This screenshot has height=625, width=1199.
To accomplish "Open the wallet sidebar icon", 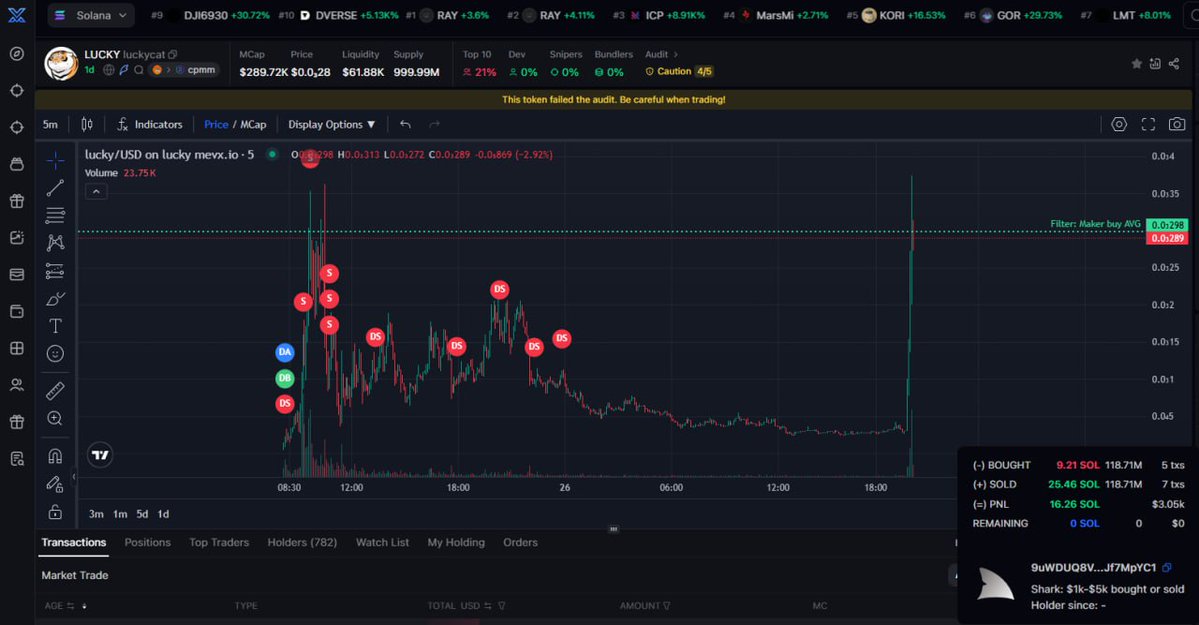I will (x=17, y=311).
